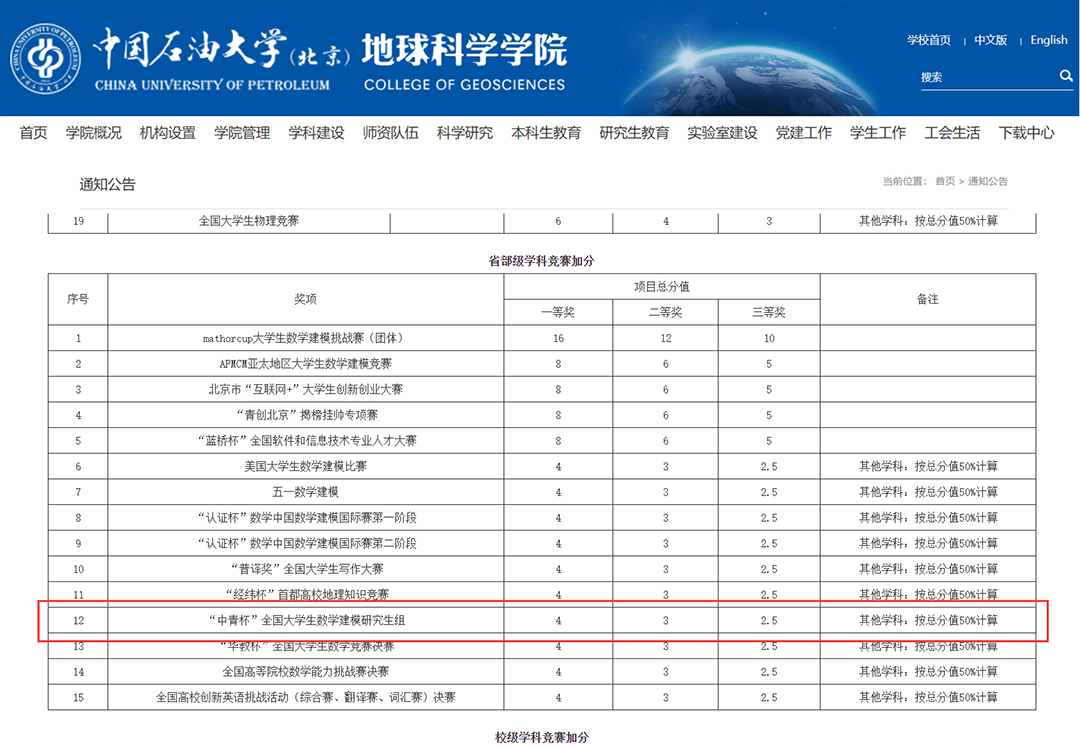Open the 工会生活 menu
This screenshot has height=747, width=1080.
click(953, 132)
